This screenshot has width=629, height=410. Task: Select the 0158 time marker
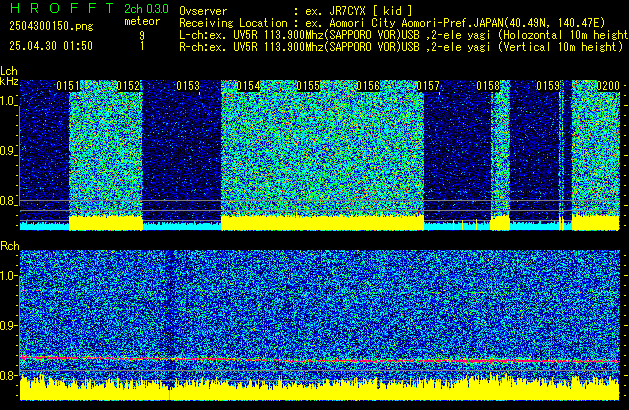point(488,86)
